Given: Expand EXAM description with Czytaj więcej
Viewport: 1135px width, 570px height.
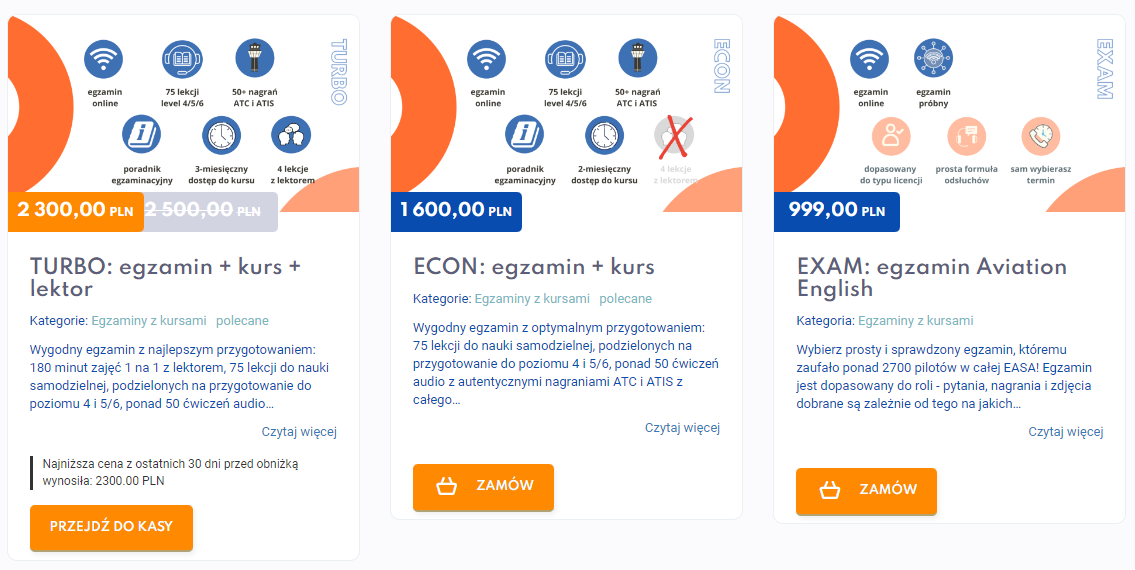Looking at the screenshot, I should [1066, 432].
